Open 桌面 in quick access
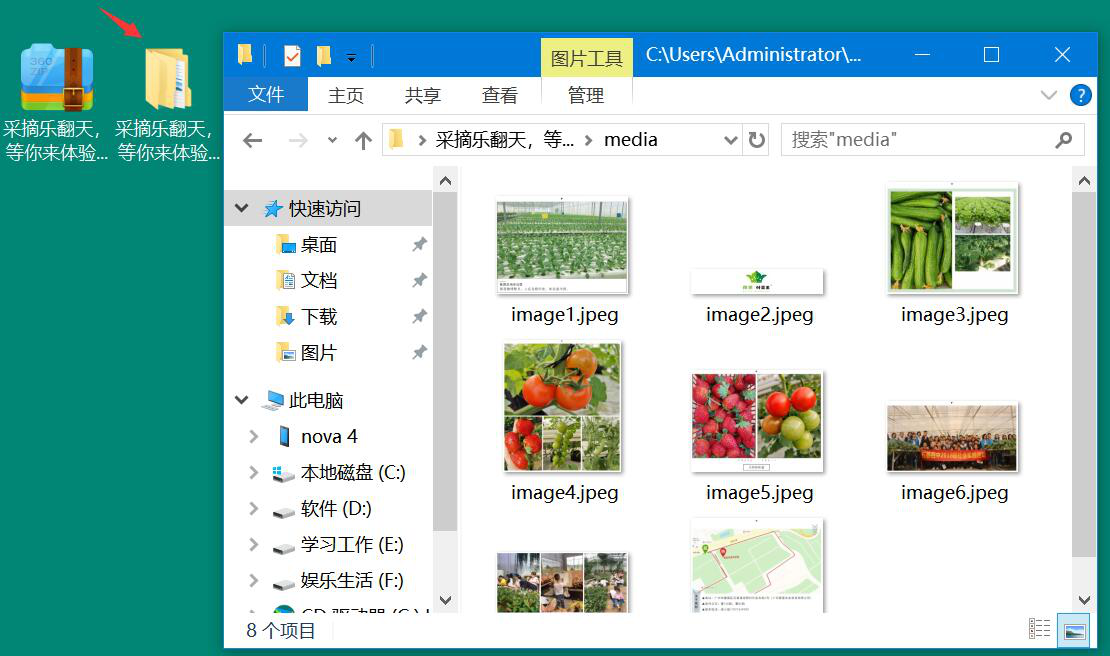1110x656 pixels. pyautogui.click(x=318, y=245)
